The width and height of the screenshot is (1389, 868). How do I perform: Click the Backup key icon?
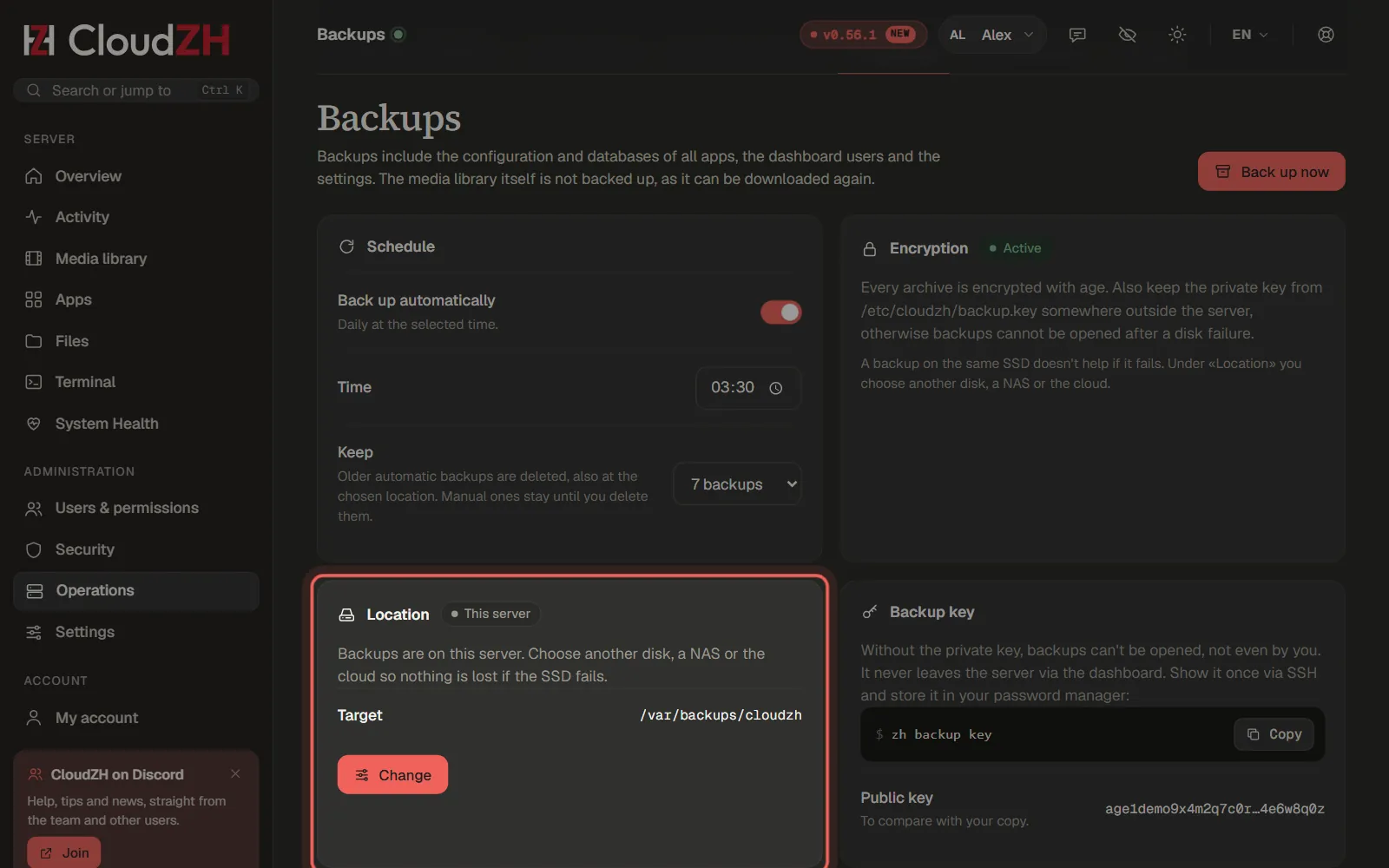[869, 612]
